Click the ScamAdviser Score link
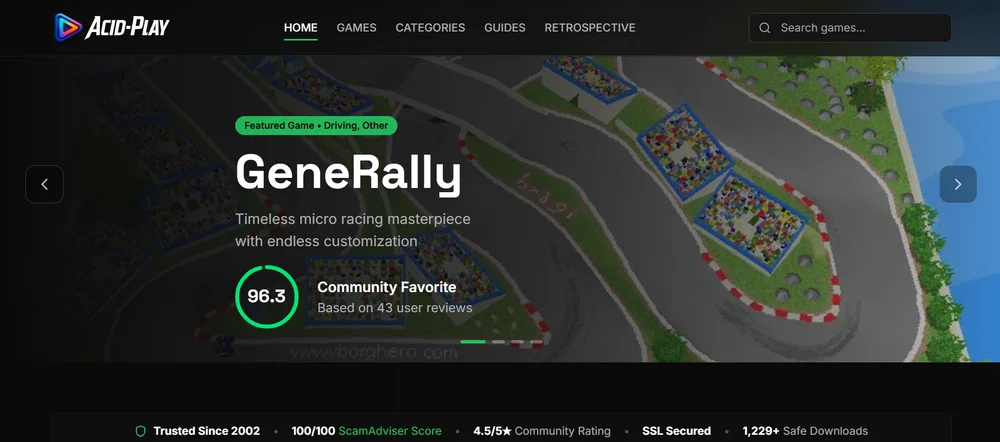 tap(390, 431)
